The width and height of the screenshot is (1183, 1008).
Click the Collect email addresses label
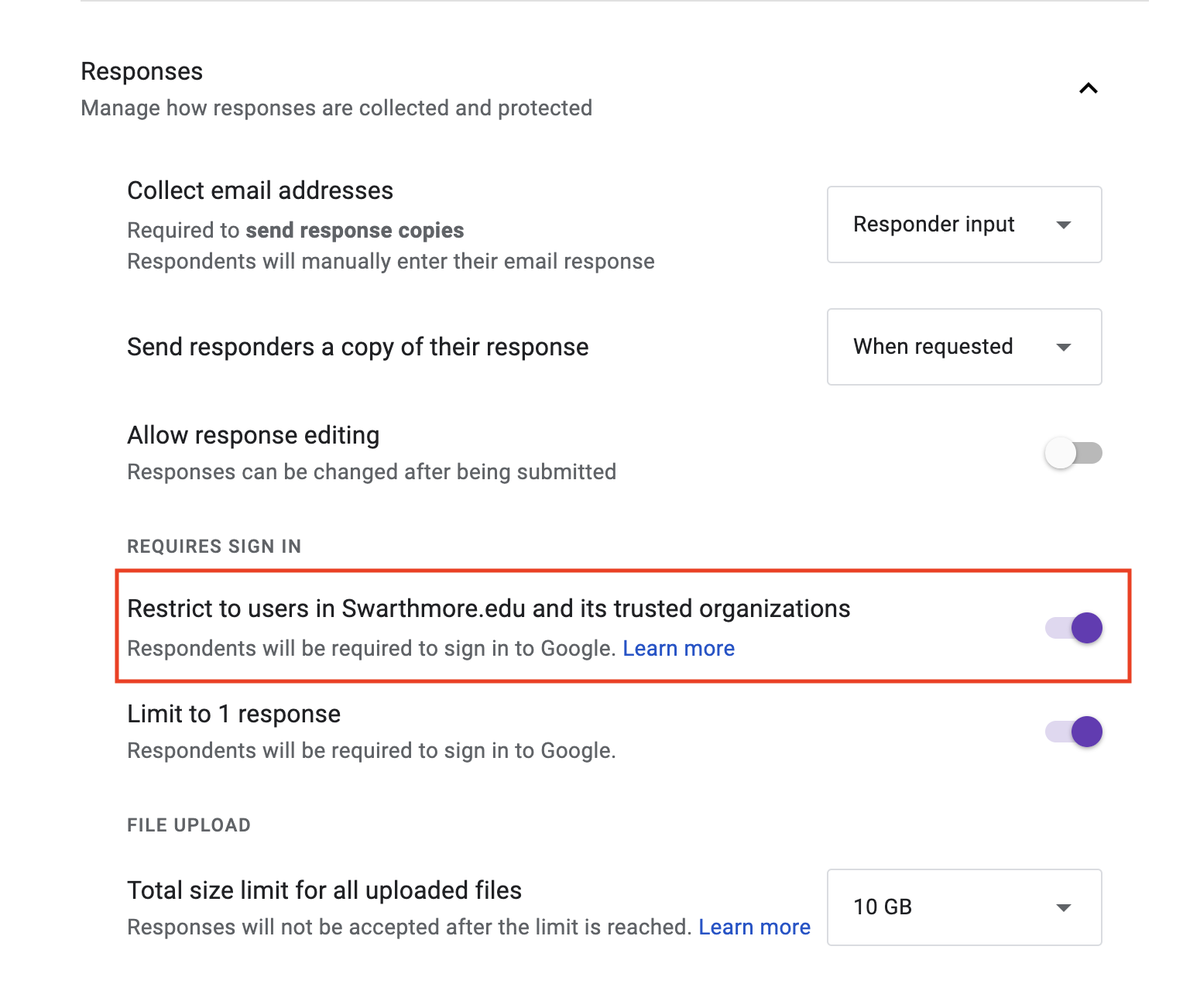[x=260, y=190]
